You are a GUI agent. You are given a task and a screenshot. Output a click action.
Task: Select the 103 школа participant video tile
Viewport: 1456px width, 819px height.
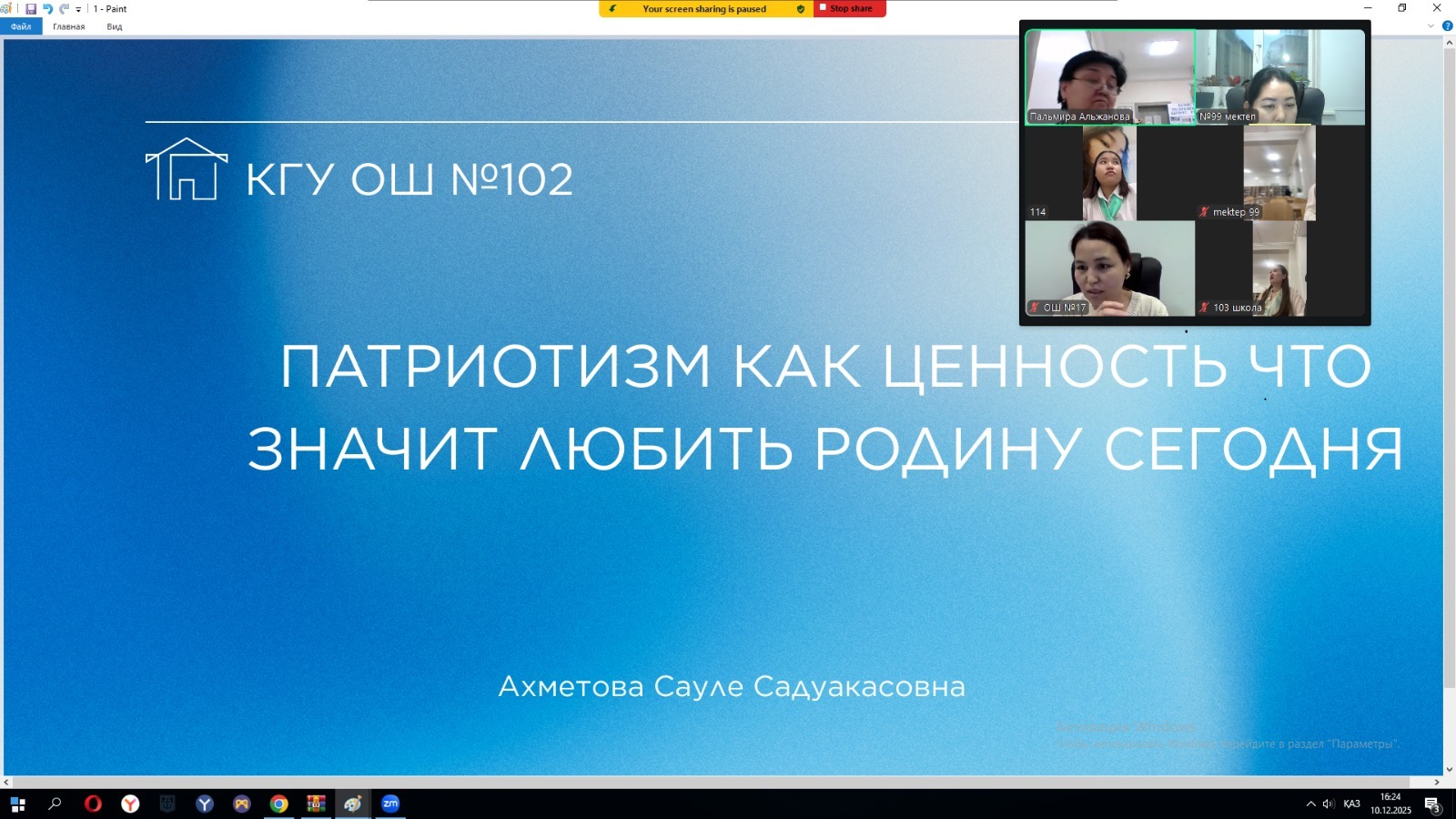pos(1279,268)
